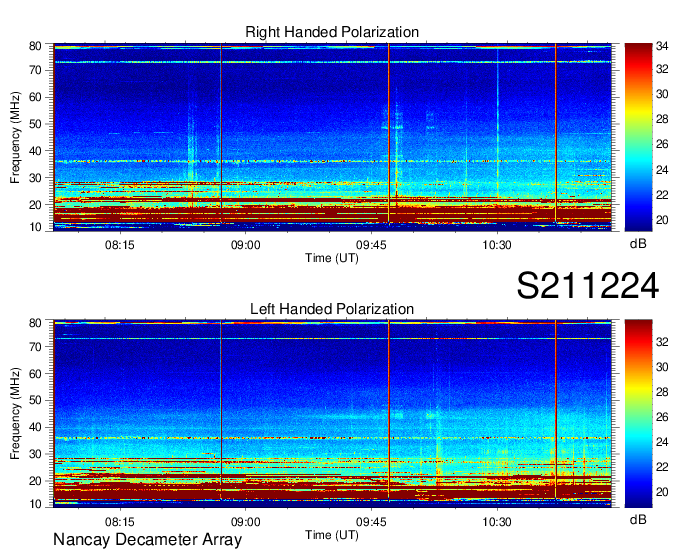
Task: Click the dB unit label under upper color bar
Action: pyautogui.click(x=638, y=243)
